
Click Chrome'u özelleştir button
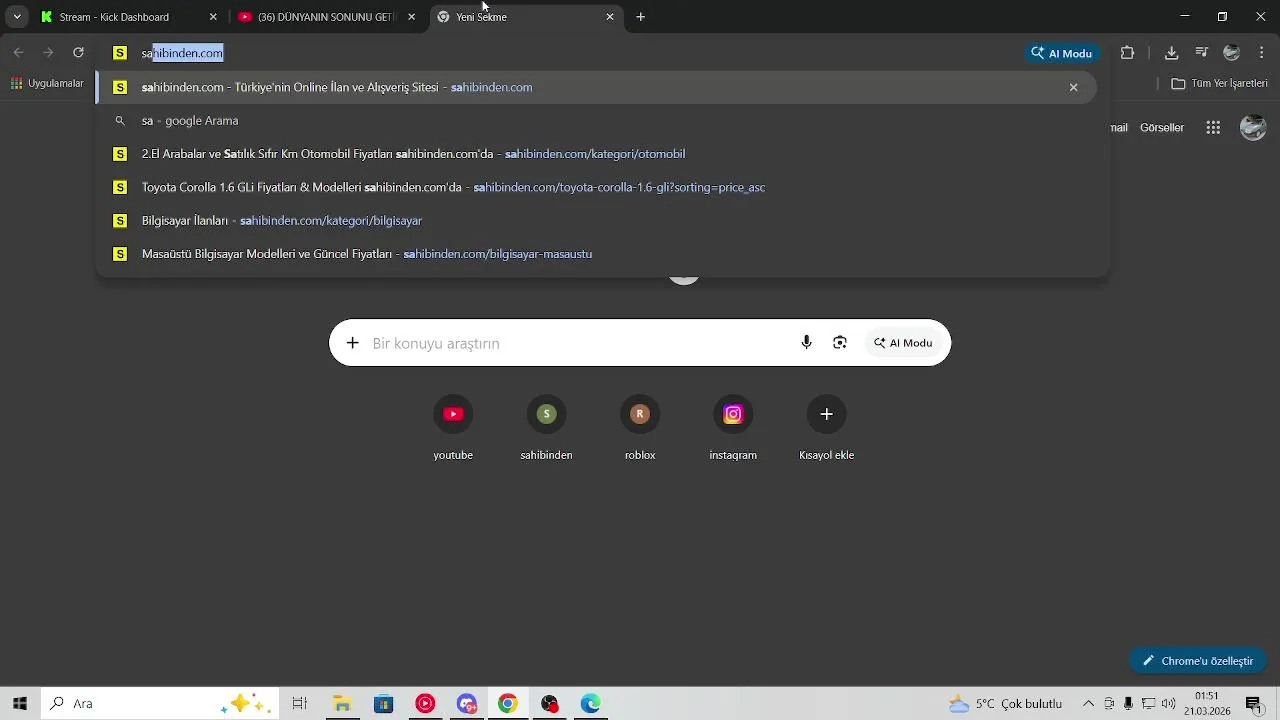(x=1198, y=661)
